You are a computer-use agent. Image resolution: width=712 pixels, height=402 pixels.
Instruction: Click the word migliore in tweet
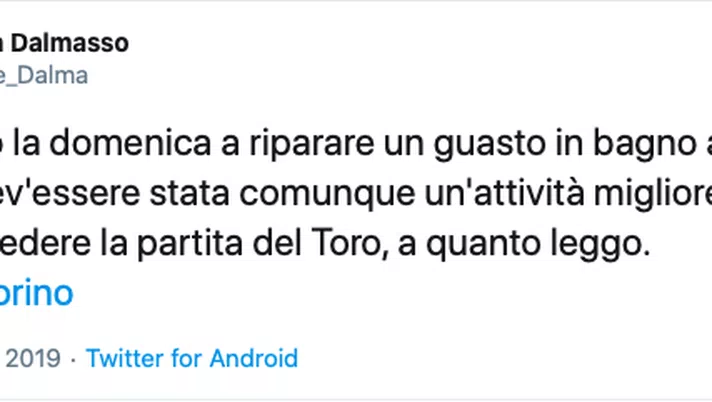tap(653, 195)
